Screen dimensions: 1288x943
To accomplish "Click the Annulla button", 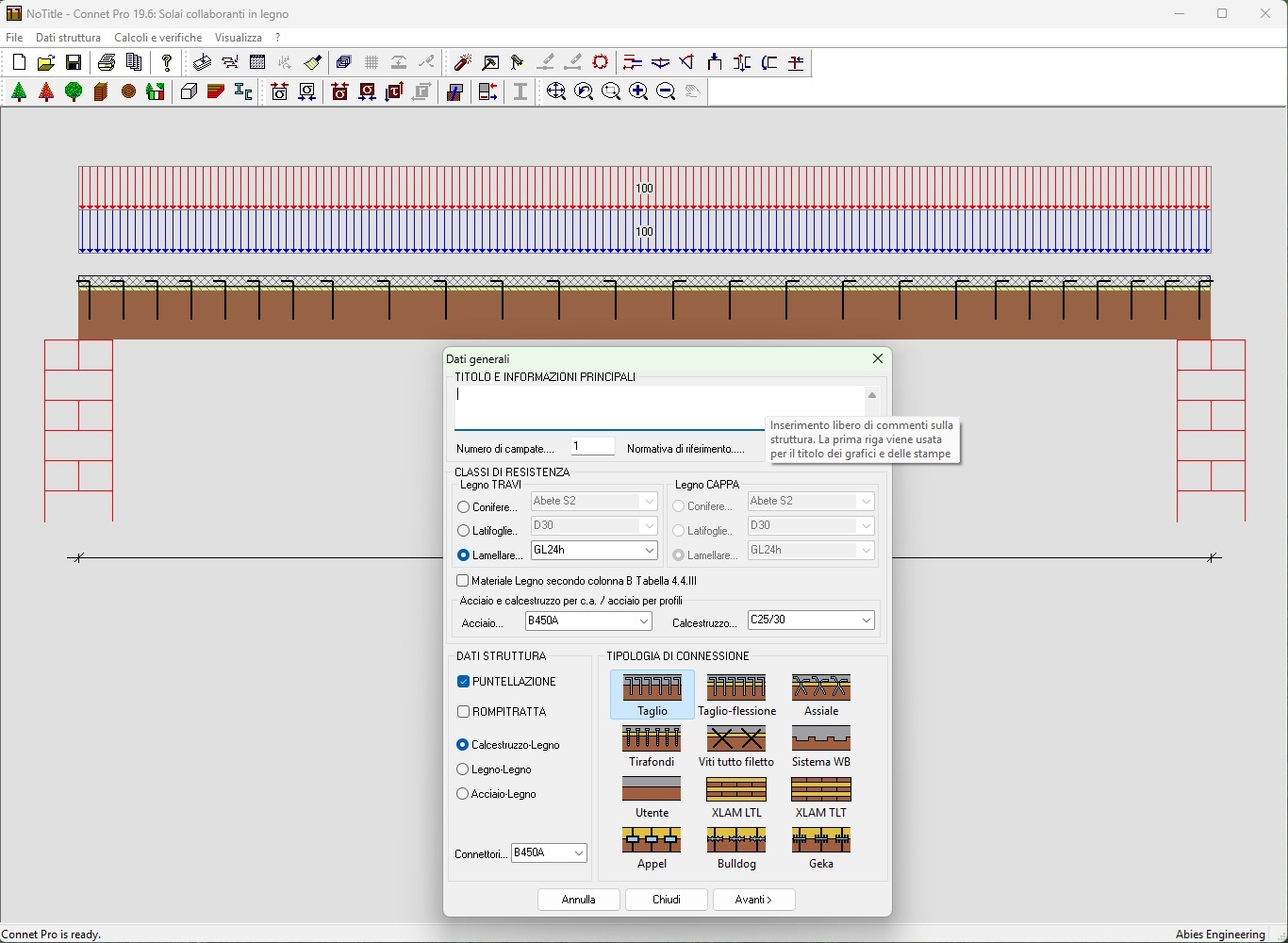I will (x=579, y=900).
